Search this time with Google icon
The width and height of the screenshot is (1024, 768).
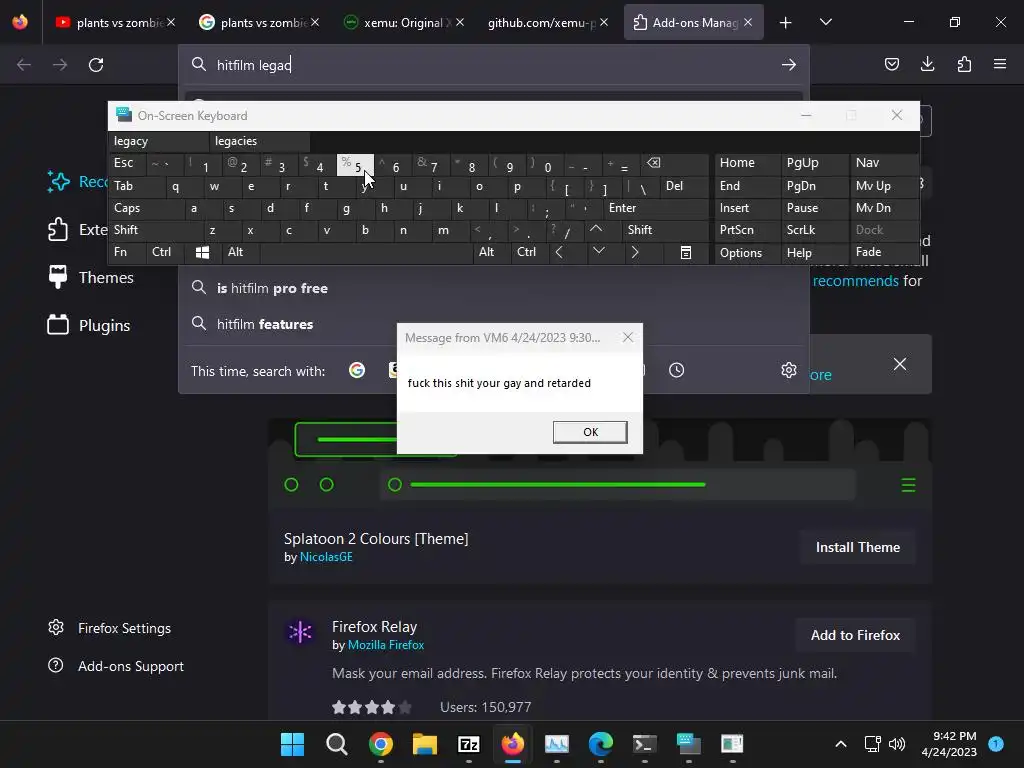(x=357, y=370)
